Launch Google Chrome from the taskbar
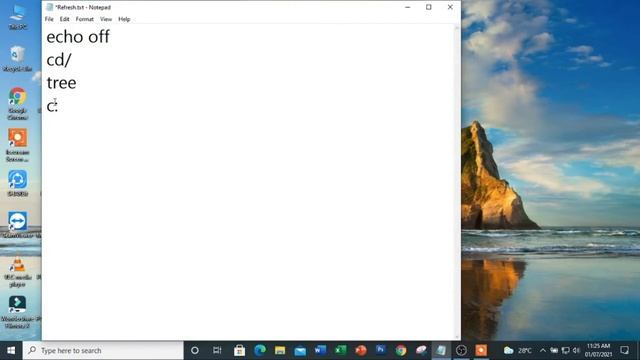 point(401,350)
